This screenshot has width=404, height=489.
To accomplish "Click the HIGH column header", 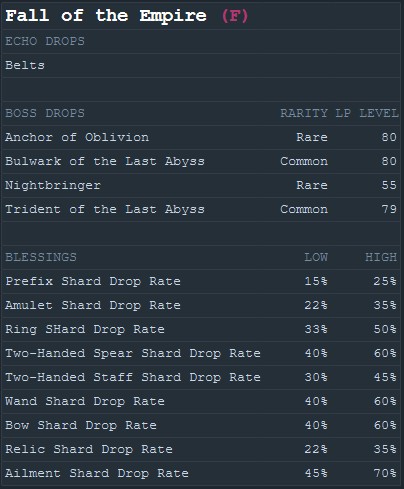I will click(381, 257).
